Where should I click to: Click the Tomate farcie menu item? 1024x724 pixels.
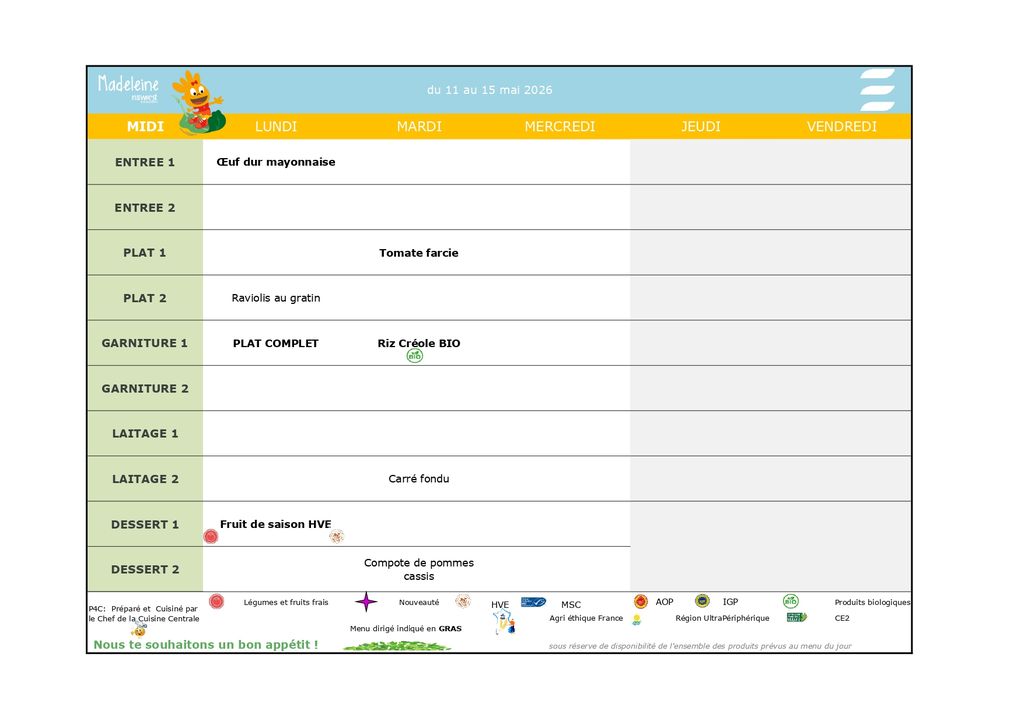pyautogui.click(x=419, y=253)
